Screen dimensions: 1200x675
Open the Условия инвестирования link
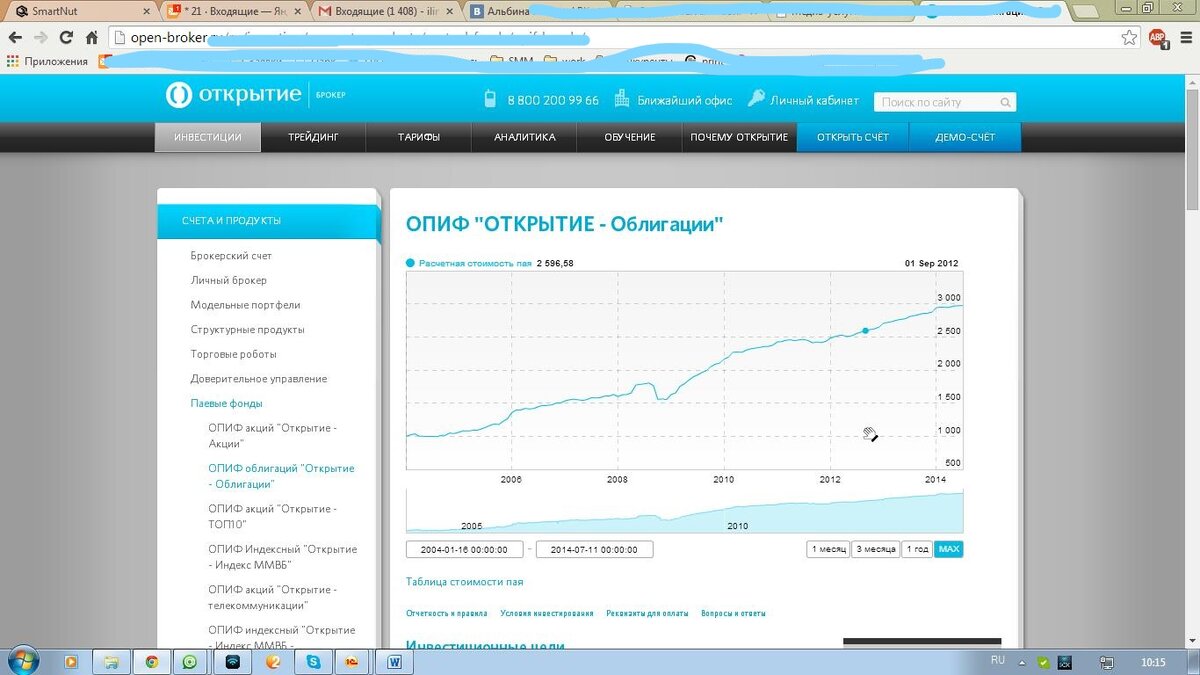[x=547, y=613]
